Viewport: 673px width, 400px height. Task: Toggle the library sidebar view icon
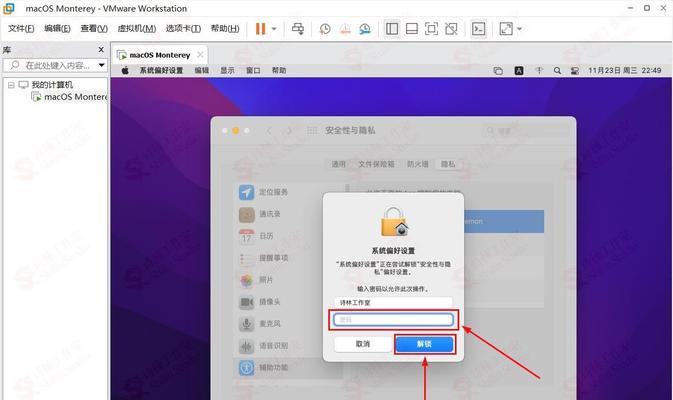(392, 29)
